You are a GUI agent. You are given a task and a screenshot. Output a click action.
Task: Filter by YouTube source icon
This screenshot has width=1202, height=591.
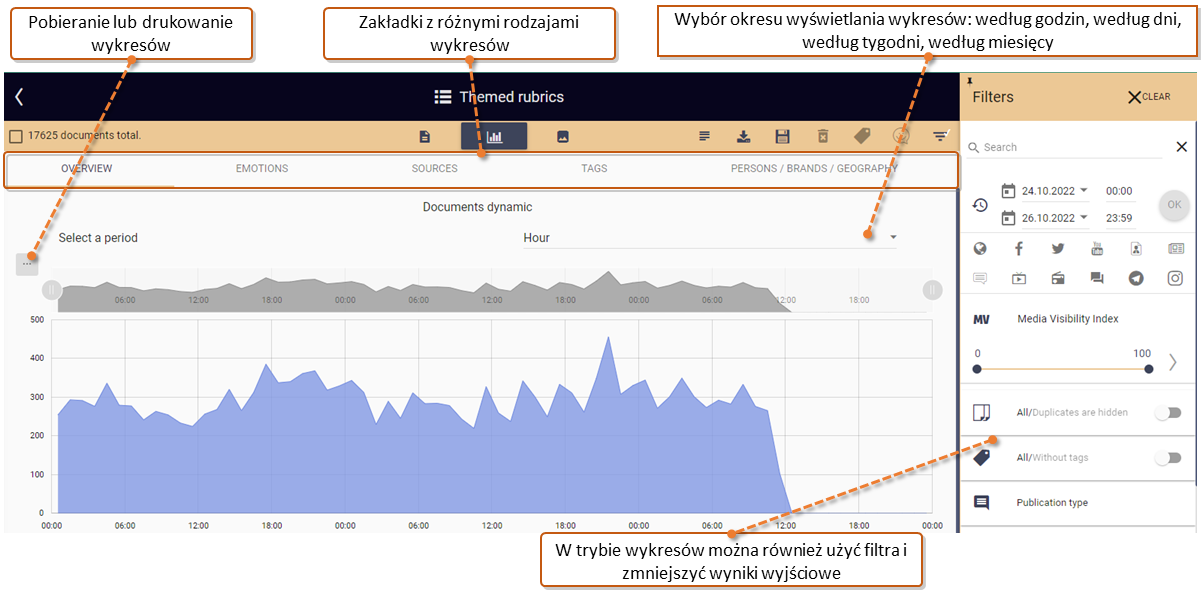[x=1097, y=249]
